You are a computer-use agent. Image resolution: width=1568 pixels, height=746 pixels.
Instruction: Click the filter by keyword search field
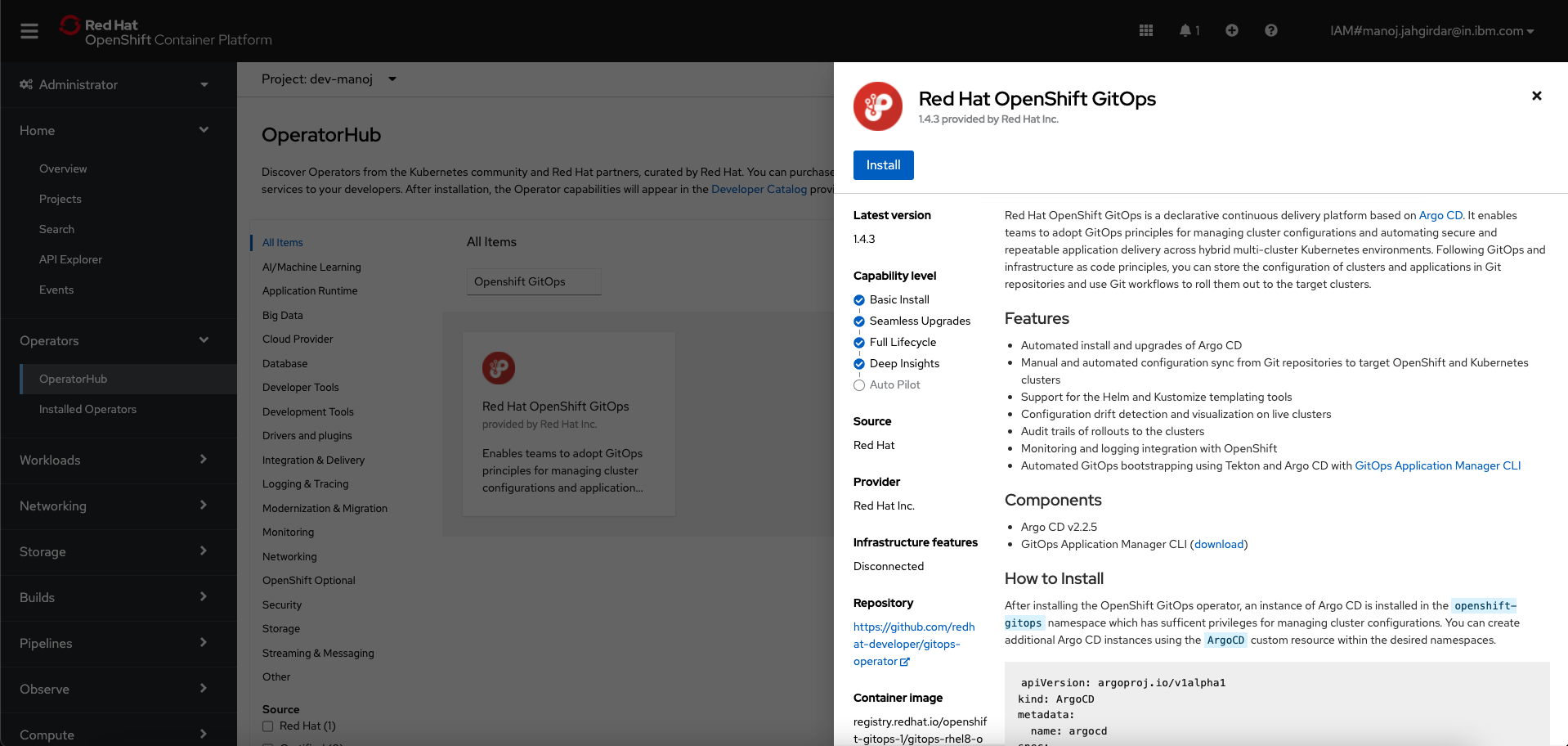click(534, 281)
